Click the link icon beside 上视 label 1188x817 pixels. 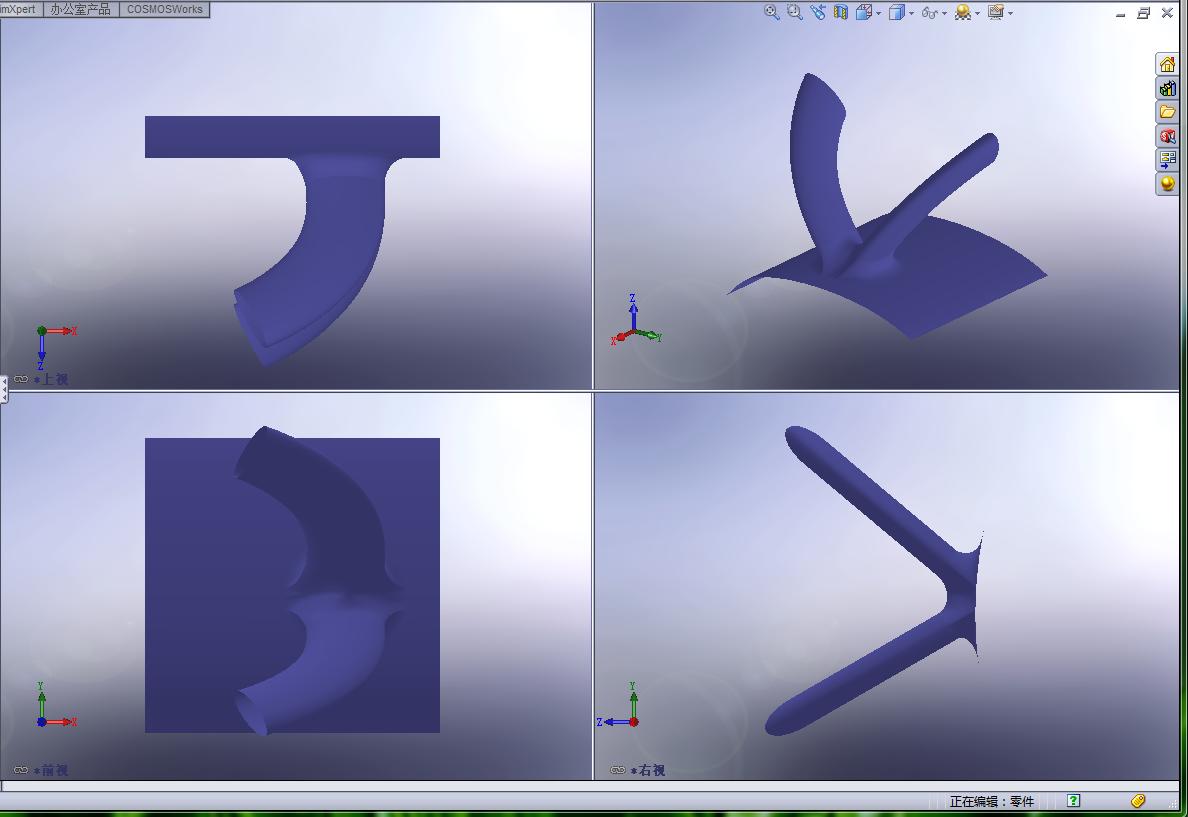click(x=21, y=379)
